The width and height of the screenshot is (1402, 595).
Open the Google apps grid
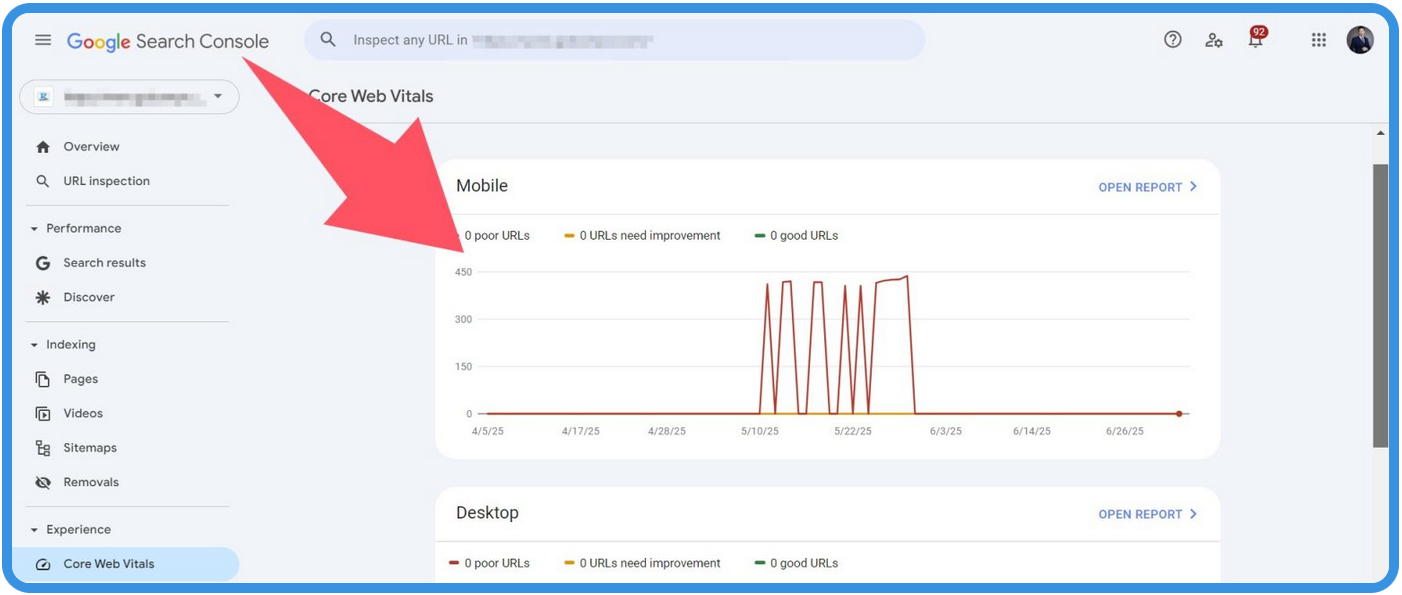[x=1318, y=40]
